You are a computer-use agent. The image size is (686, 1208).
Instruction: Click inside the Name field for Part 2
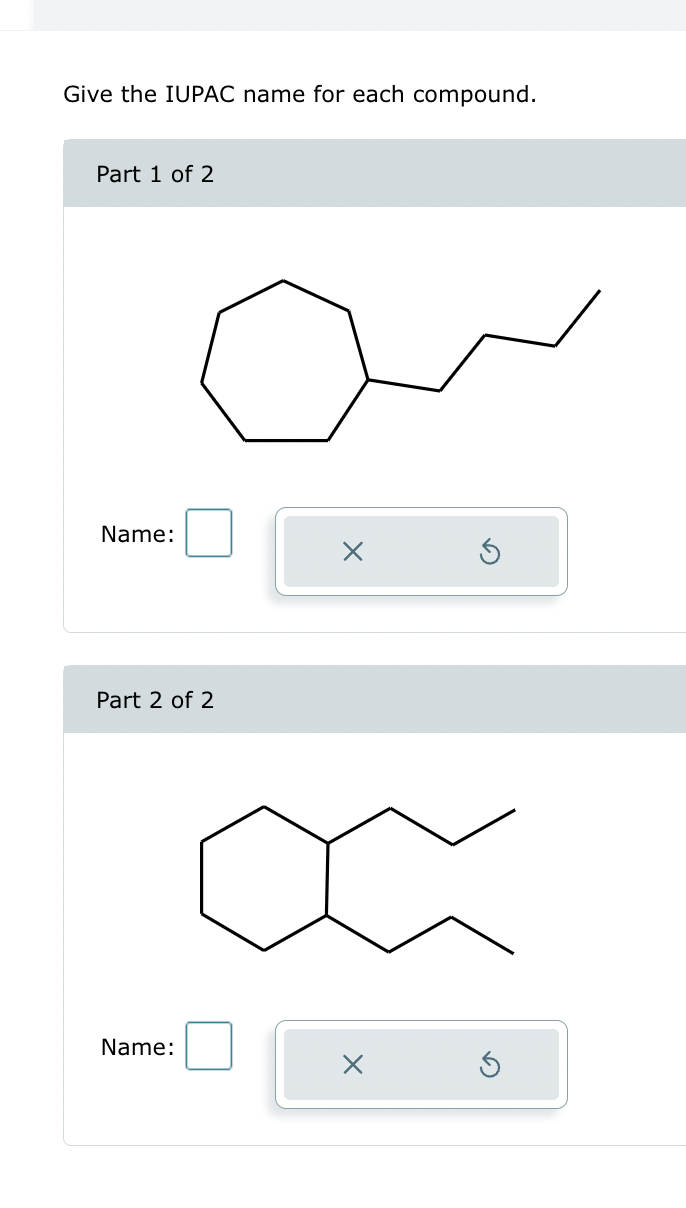pos(209,1046)
